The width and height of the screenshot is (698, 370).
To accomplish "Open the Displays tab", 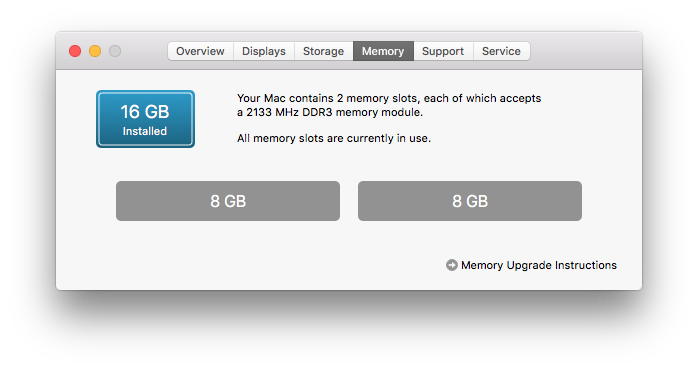I will [264, 51].
